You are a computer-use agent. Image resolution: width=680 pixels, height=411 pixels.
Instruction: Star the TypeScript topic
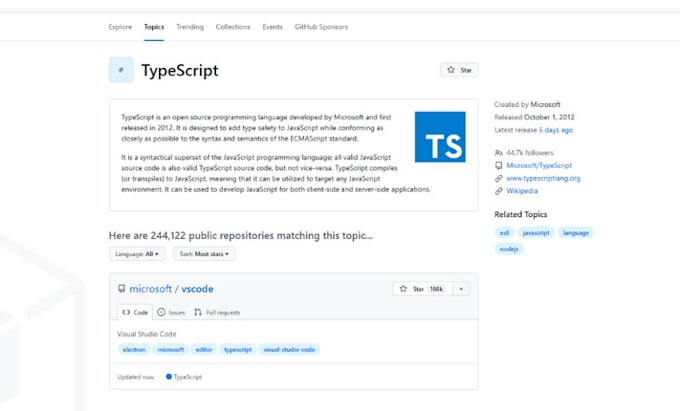tap(459, 70)
